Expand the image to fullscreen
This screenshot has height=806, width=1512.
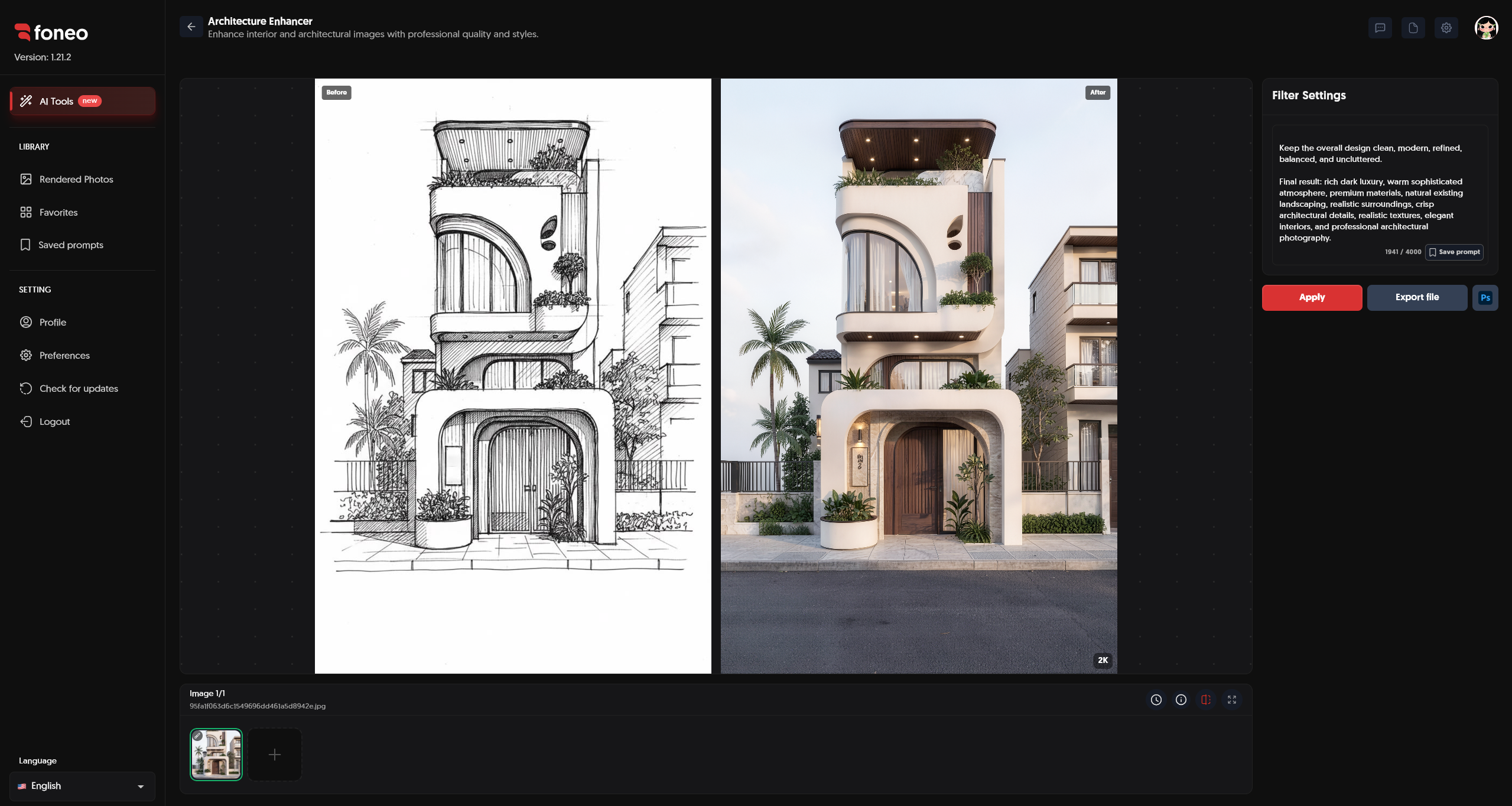click(1232, 700)
